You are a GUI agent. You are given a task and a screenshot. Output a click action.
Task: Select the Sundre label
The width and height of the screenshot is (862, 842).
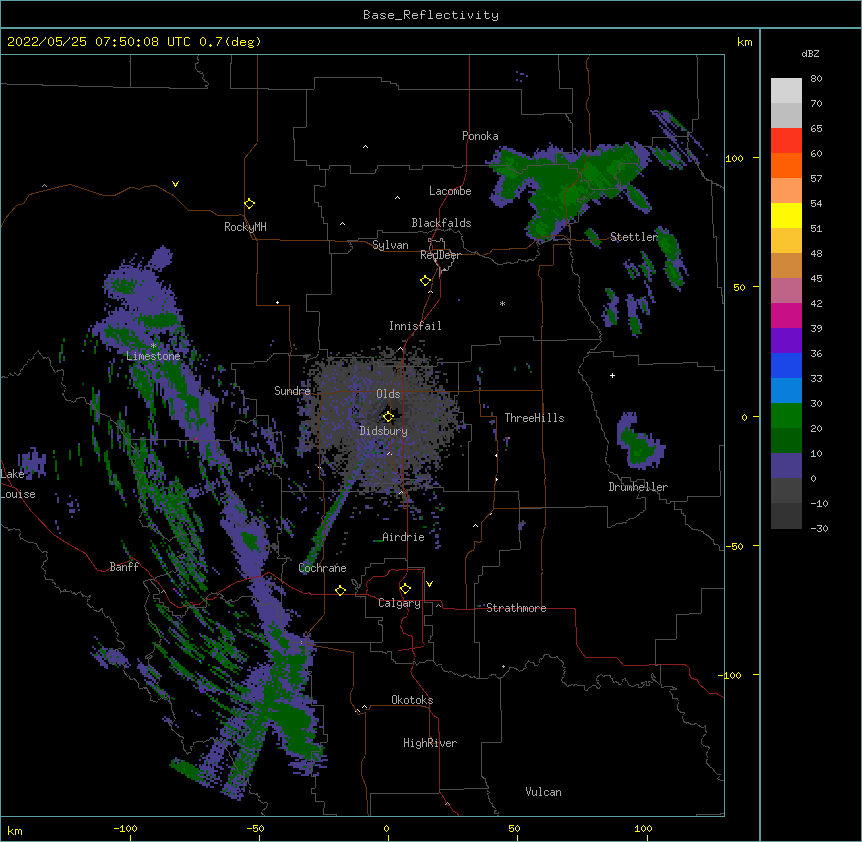coord(292,391)
